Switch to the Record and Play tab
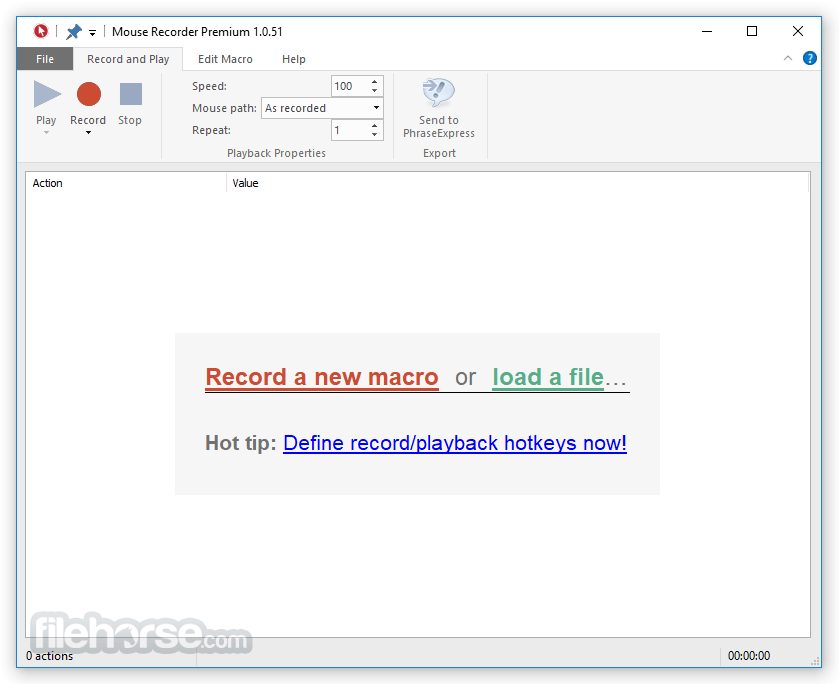 [x=128, y=59]
